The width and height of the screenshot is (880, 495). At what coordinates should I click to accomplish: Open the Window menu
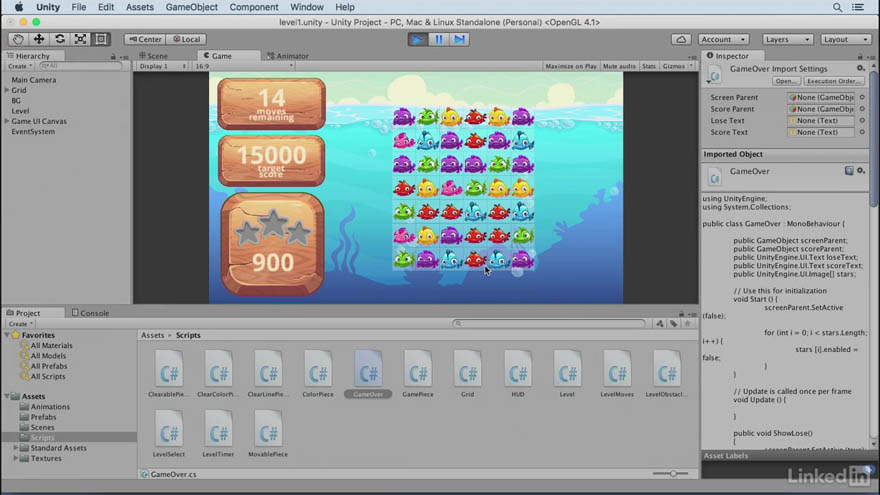tap(306, 7)
